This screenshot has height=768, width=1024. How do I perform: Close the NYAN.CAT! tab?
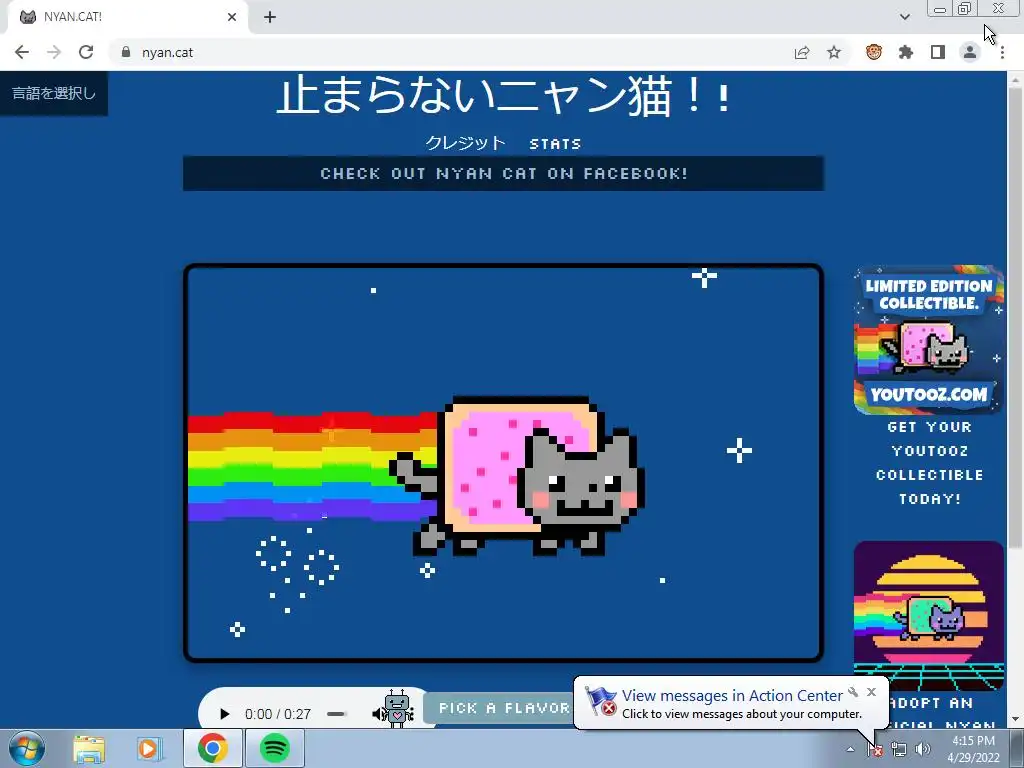pyautogui.click(x=232, y=17)
